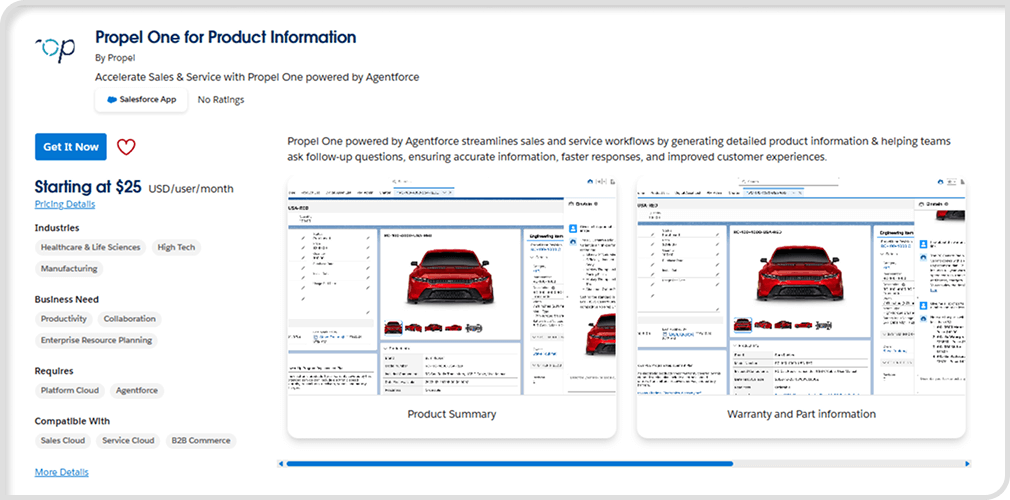The image size is (1010, 500).
Task: Open the Pricing Details link
Action: point(65,204)
